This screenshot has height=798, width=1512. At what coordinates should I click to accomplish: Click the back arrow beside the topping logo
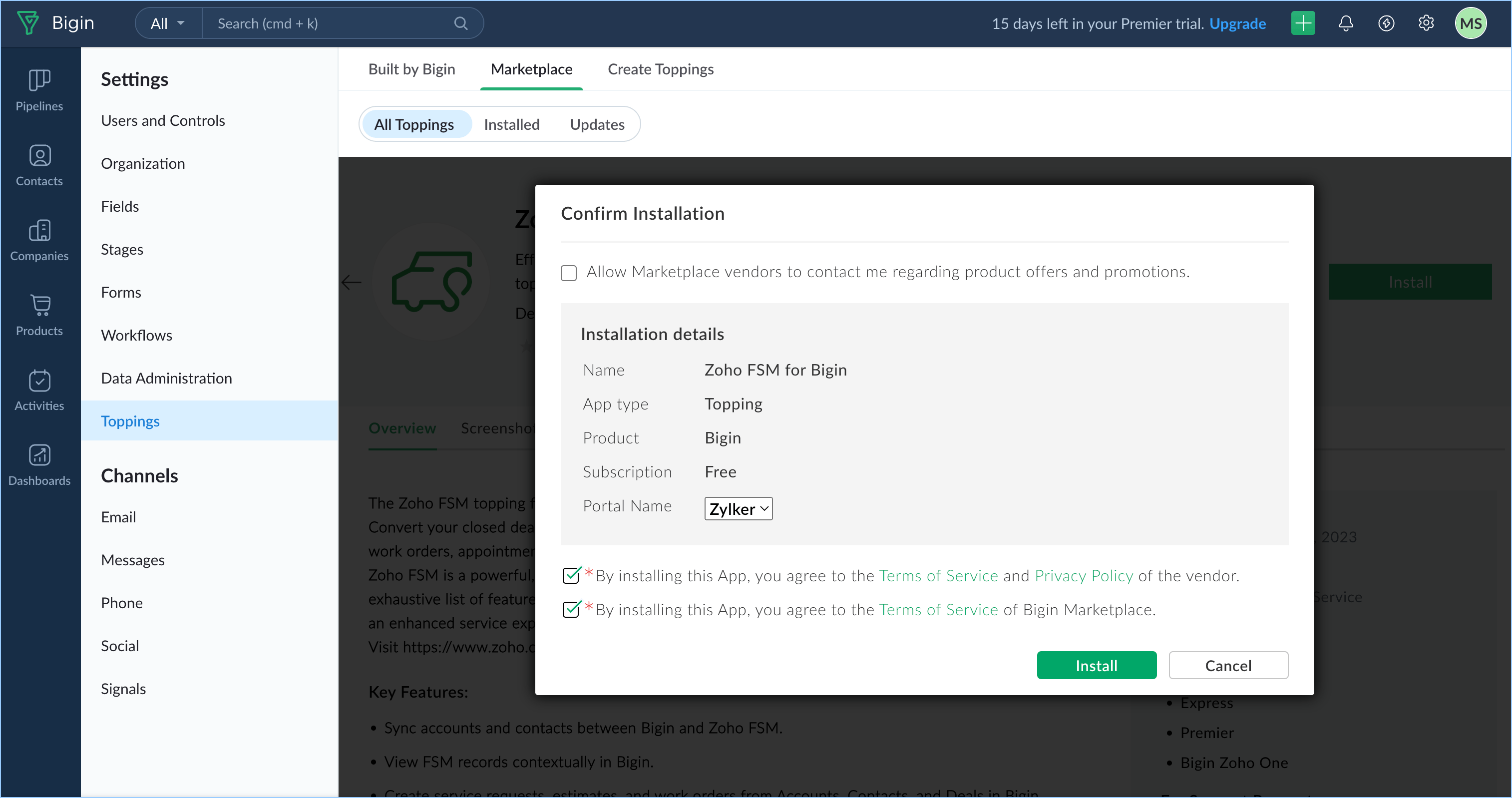coord(351,283)
